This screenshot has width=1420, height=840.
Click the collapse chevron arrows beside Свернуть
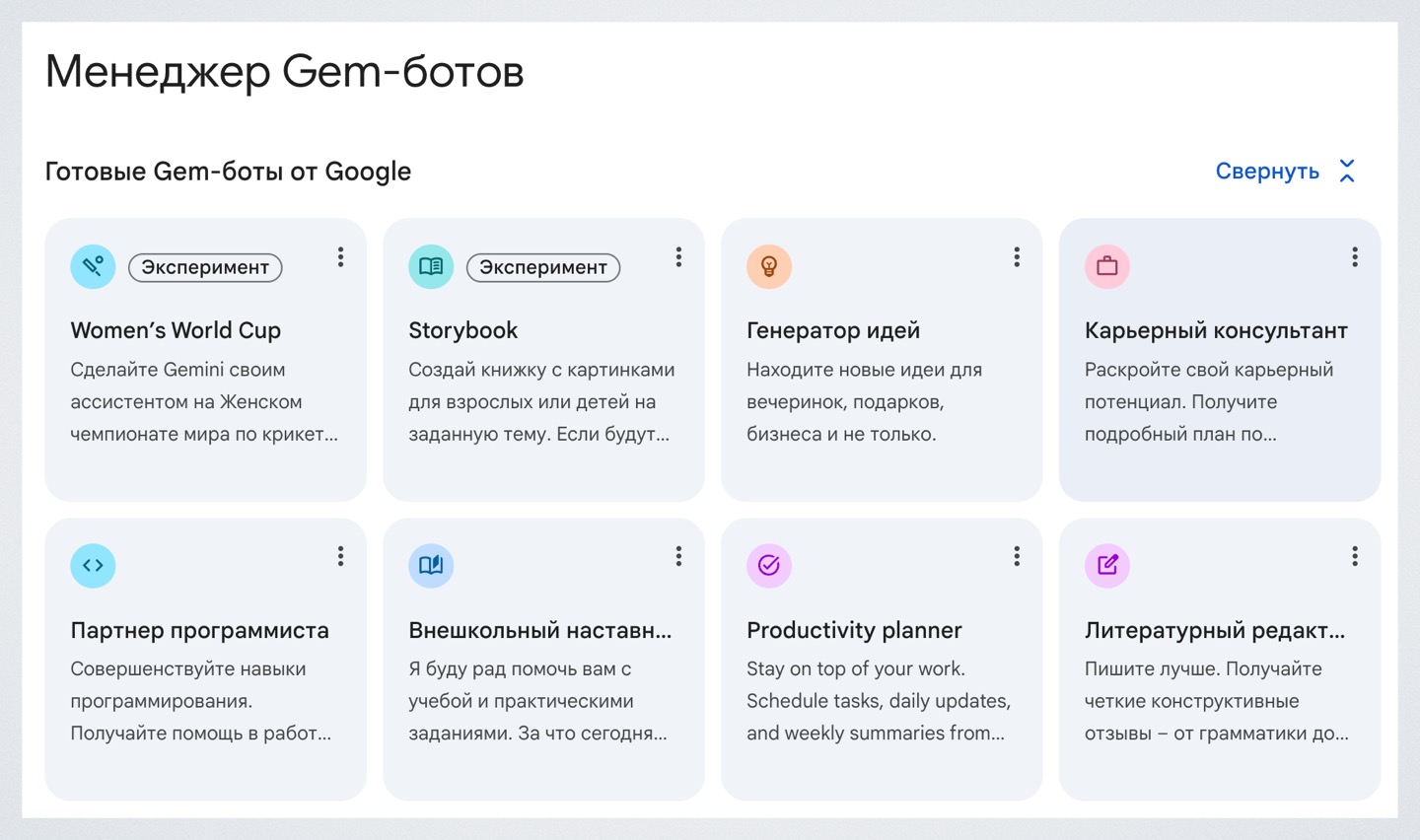pos(1347,172)
